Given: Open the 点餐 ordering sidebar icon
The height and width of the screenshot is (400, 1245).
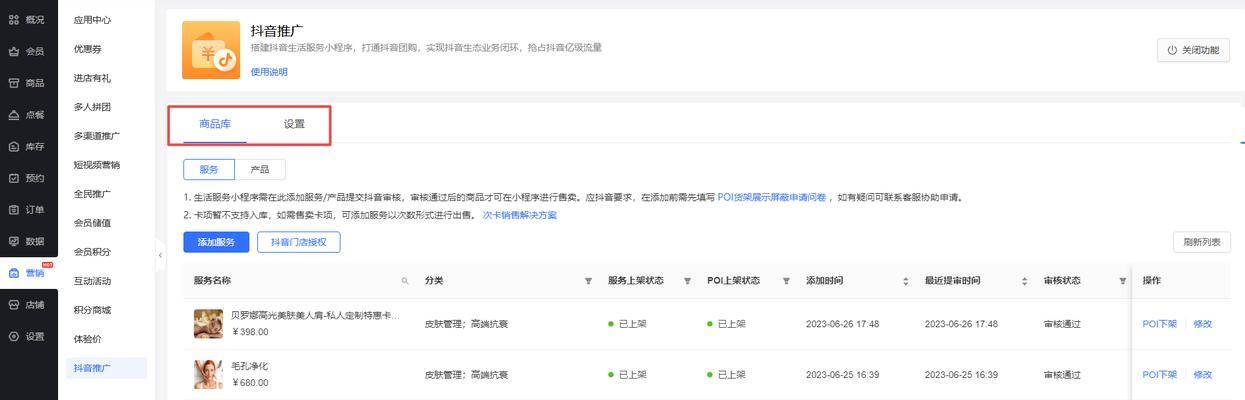Looking at the screenshot, I should (x=14, y=115).
